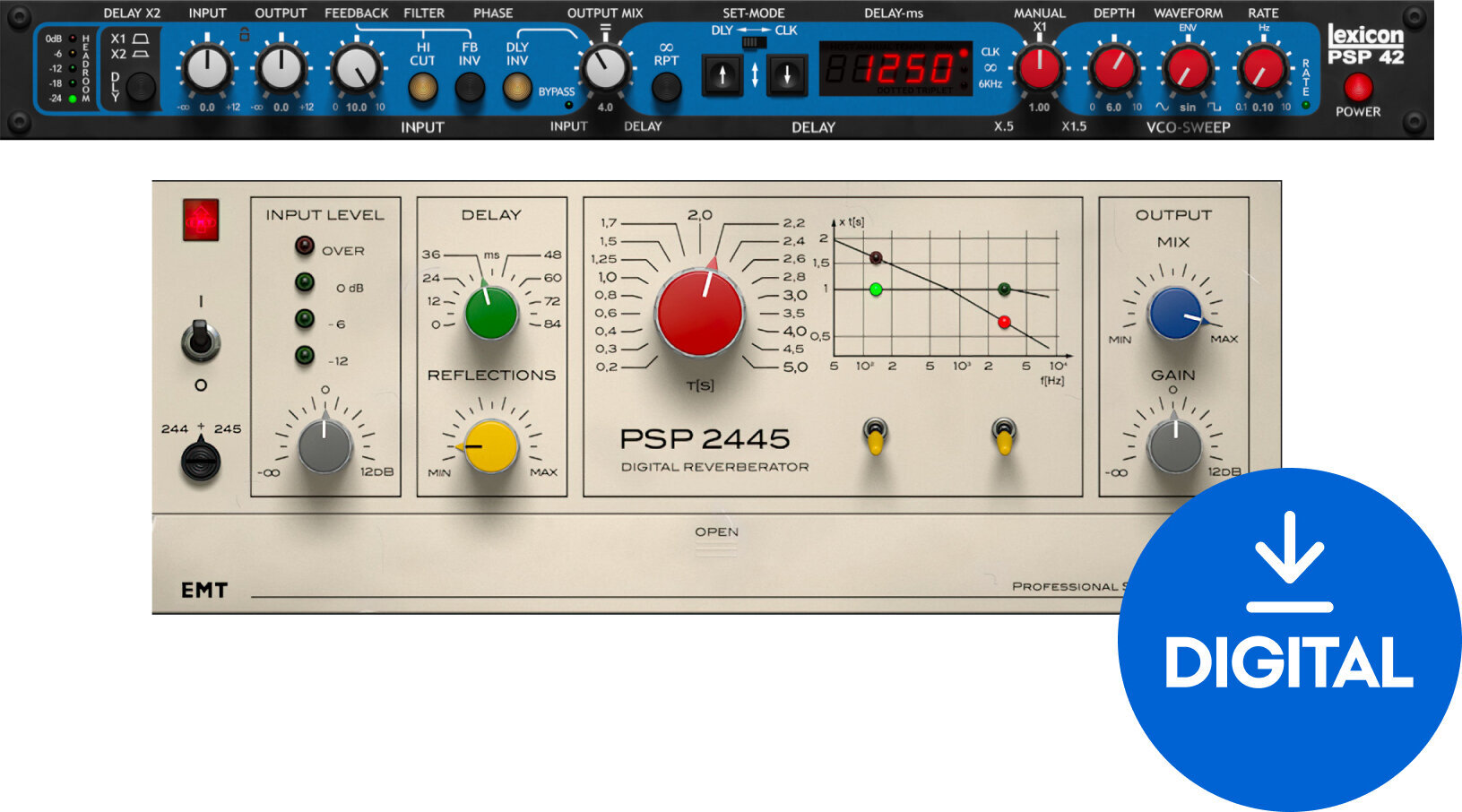Open the OPEN access panel flap
The height and width of the screenshot is (812, 1462).
tap(717, 538)
